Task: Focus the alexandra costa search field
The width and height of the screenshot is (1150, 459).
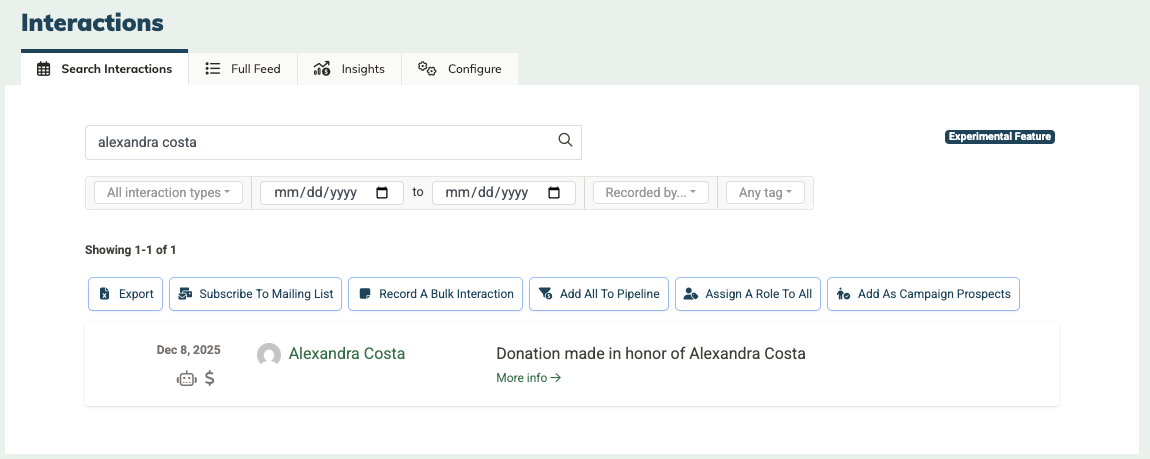Action: pos(320,142)
